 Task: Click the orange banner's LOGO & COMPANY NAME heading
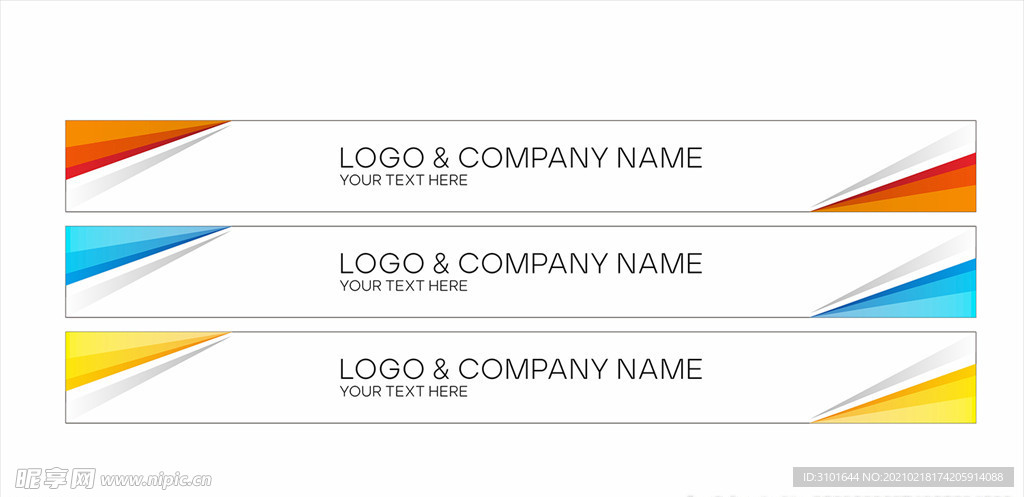point(520,158)
